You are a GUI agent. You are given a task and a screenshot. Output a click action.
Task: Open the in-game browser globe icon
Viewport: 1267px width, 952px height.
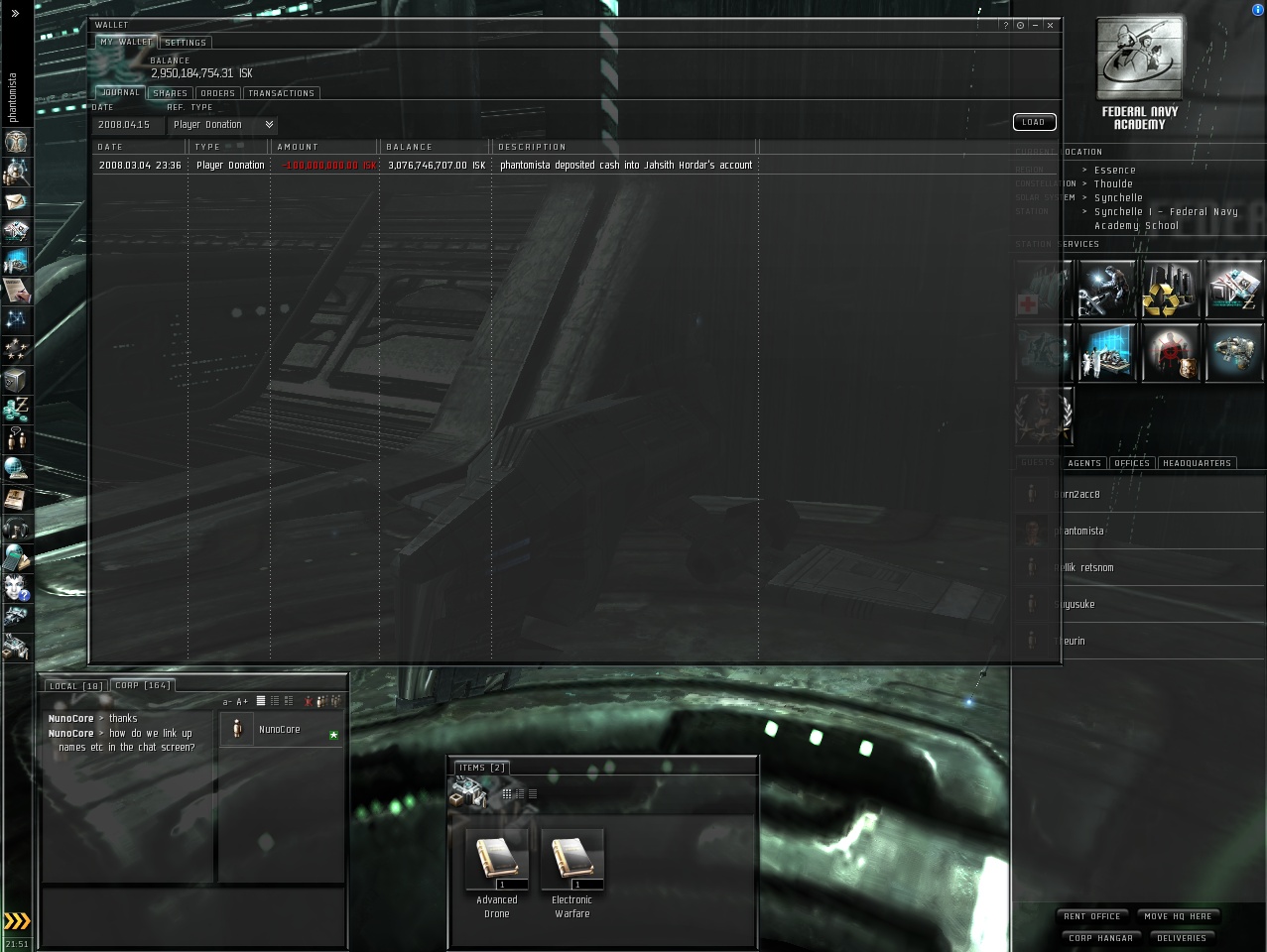[x=17, y=469]
